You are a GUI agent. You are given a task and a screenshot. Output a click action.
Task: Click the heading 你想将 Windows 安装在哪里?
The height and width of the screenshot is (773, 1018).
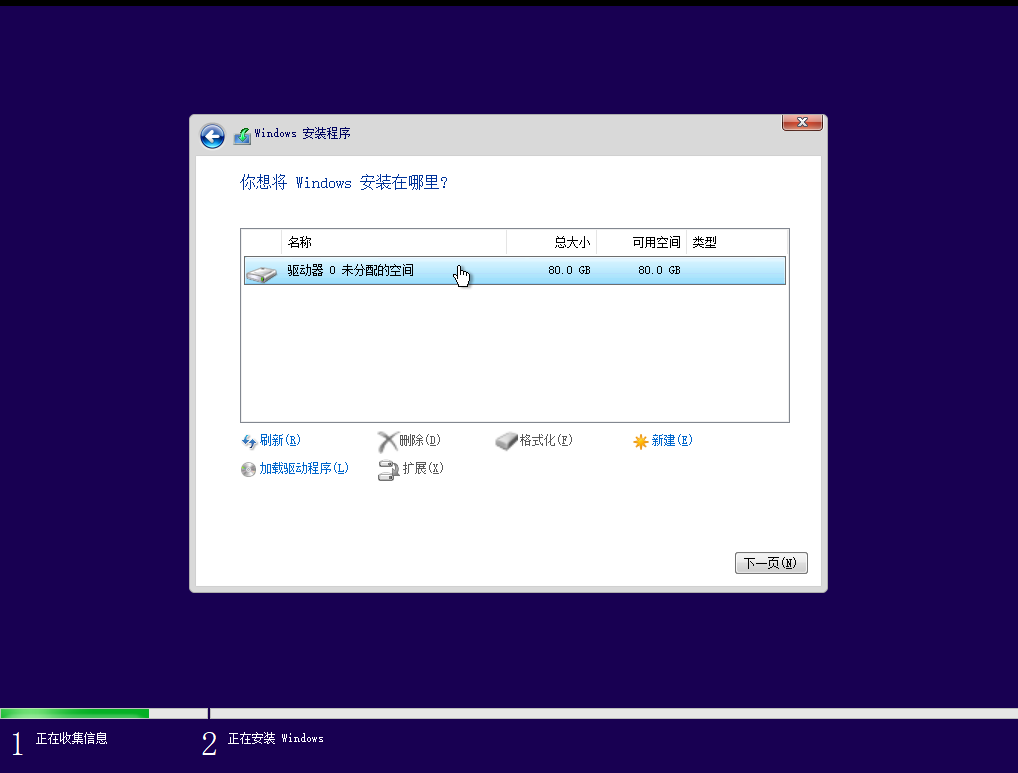point(344,182)
